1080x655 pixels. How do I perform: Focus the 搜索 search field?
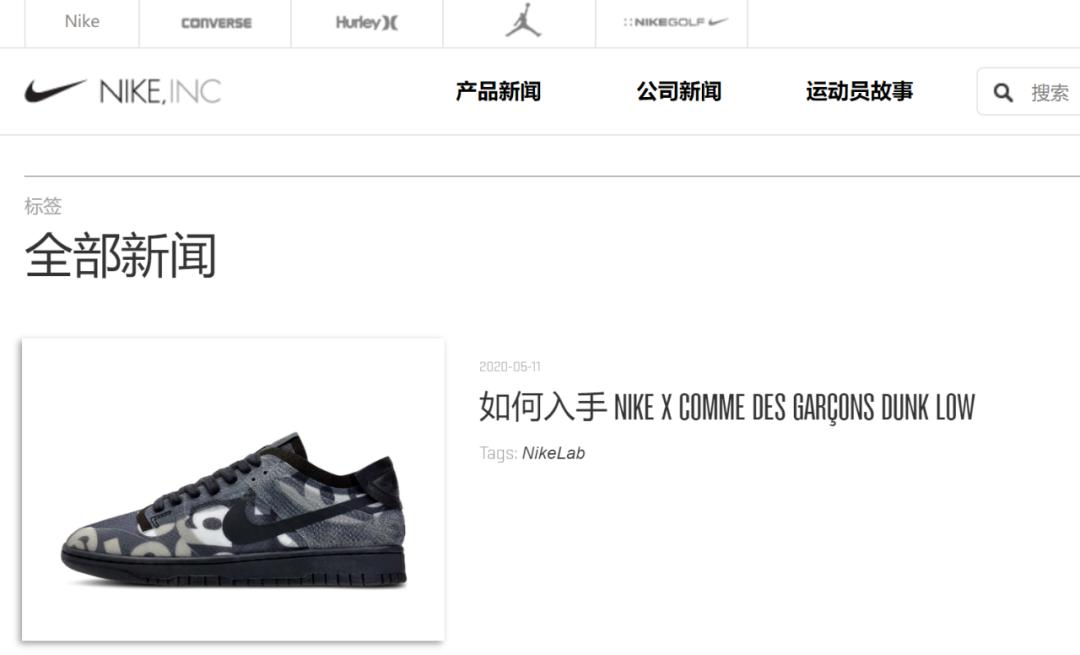pos(1029,92)
